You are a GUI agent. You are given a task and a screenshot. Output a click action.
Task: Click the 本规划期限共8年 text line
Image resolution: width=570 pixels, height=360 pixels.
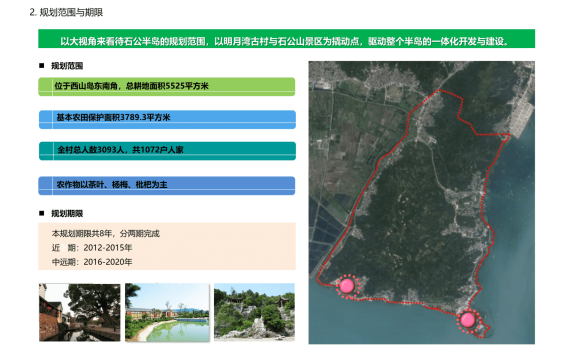(106, 233)
